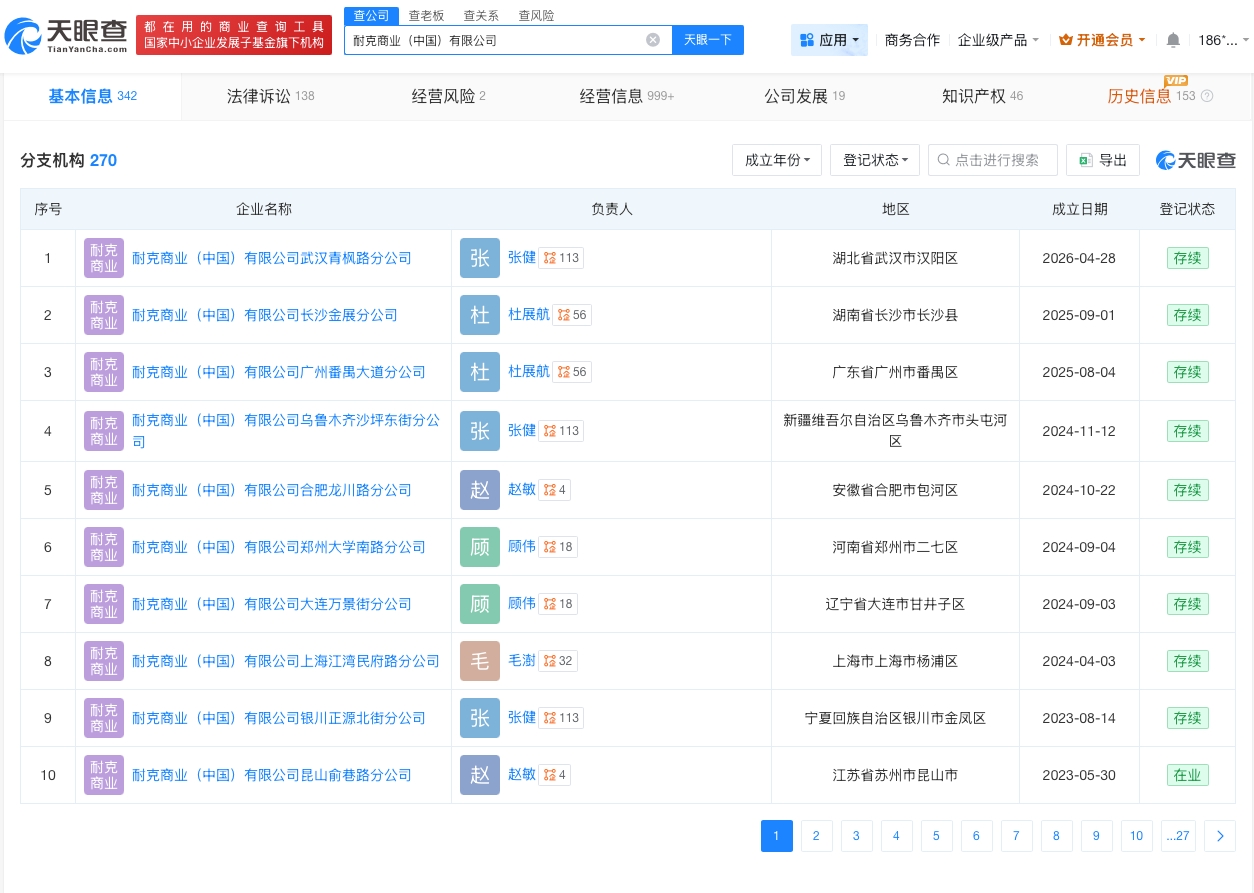Open 耐克商业（中国）有限公司大连万景街分公司 link

click(272, 604)
